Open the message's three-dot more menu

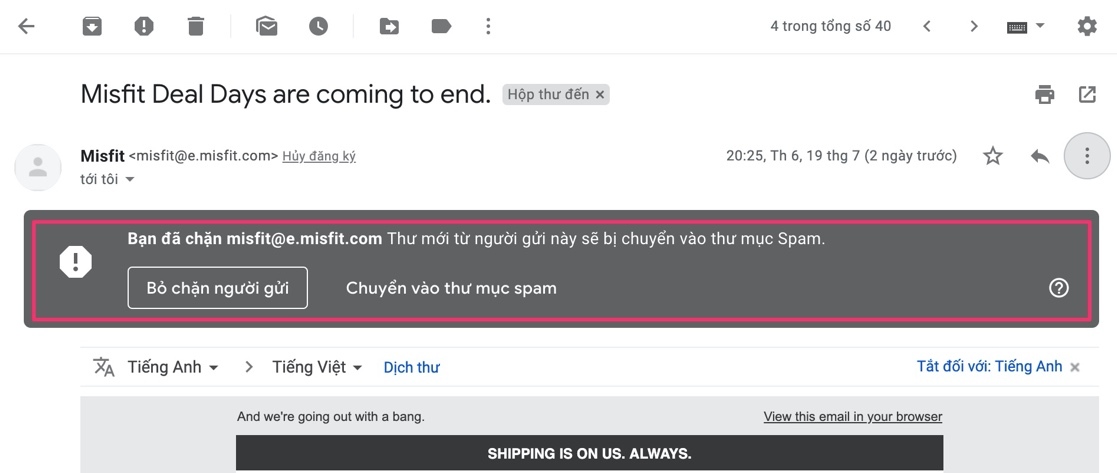point(1086,156)
